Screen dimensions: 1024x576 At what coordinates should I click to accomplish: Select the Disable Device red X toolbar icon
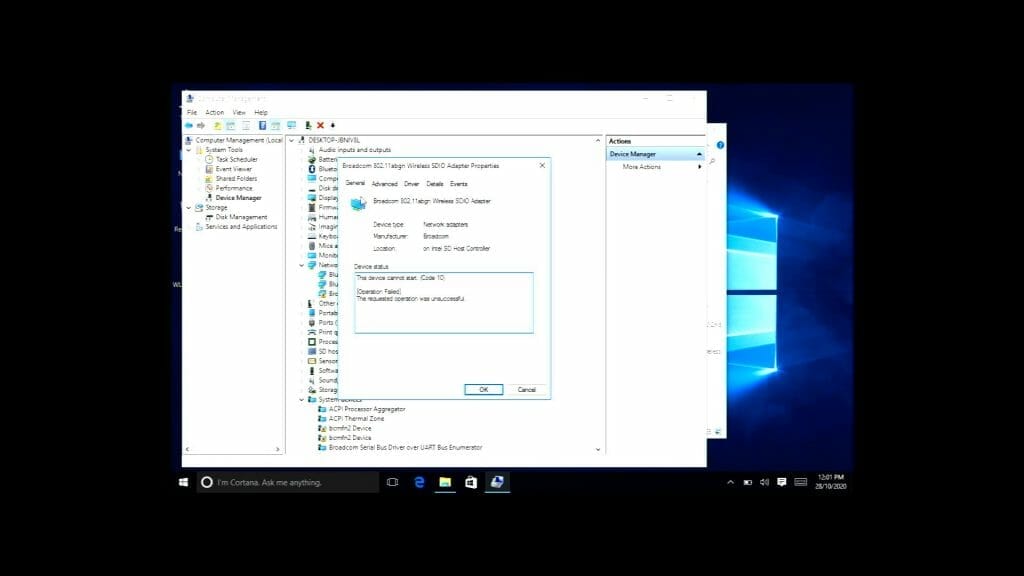point(320,124)
